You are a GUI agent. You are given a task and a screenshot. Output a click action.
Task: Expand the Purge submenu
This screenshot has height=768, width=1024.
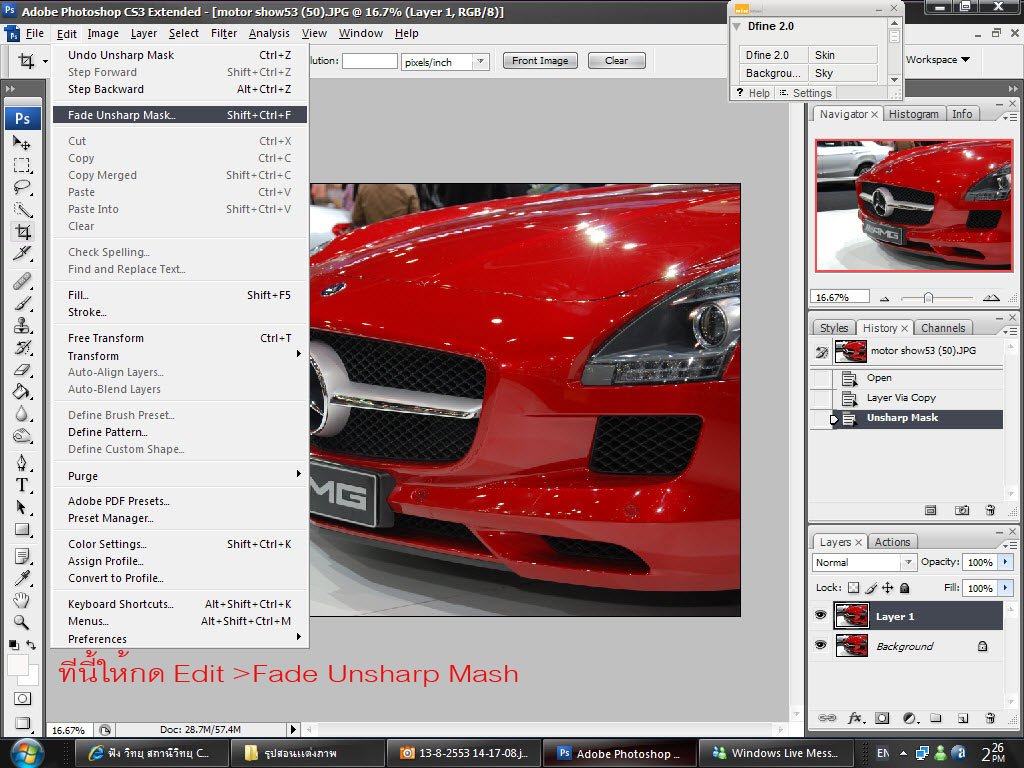coord(180,475)
